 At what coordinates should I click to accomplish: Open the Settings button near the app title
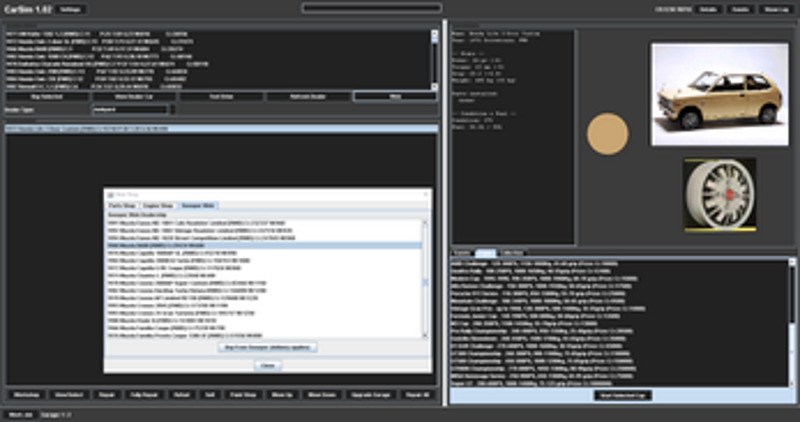[x=69, y=8]
